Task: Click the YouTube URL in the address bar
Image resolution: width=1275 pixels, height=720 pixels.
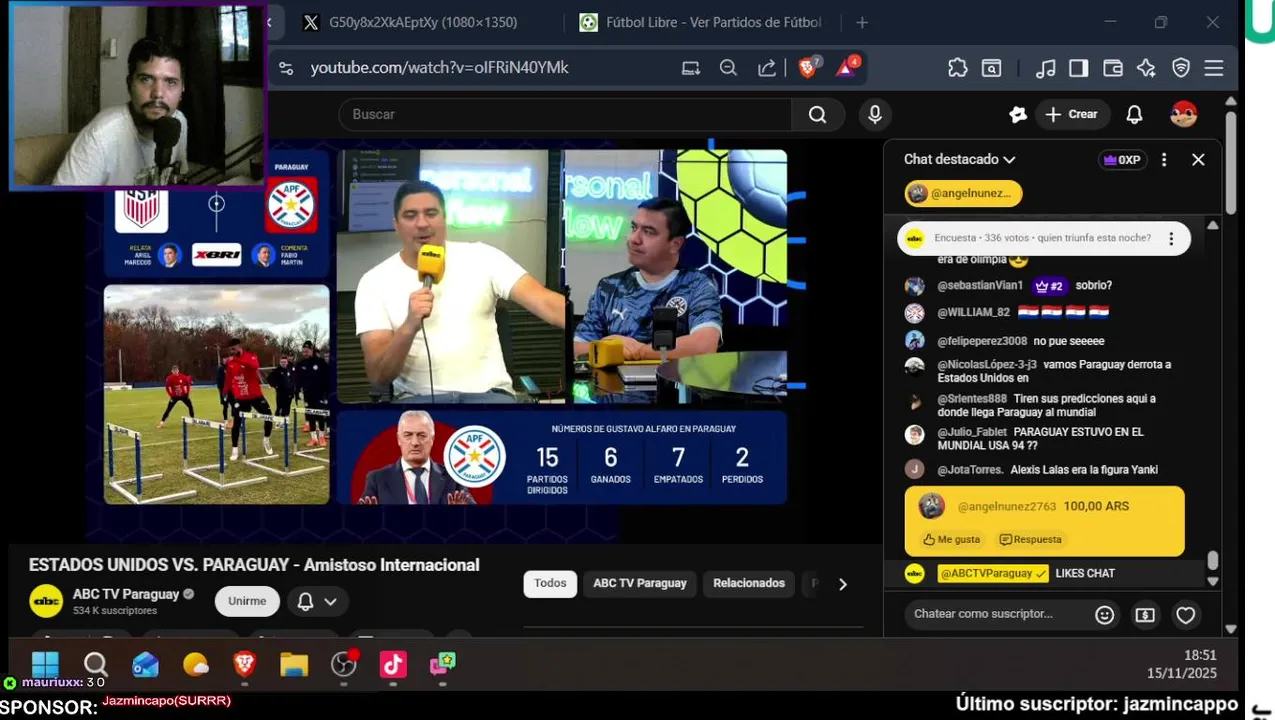Action: (x=439, y=68)
